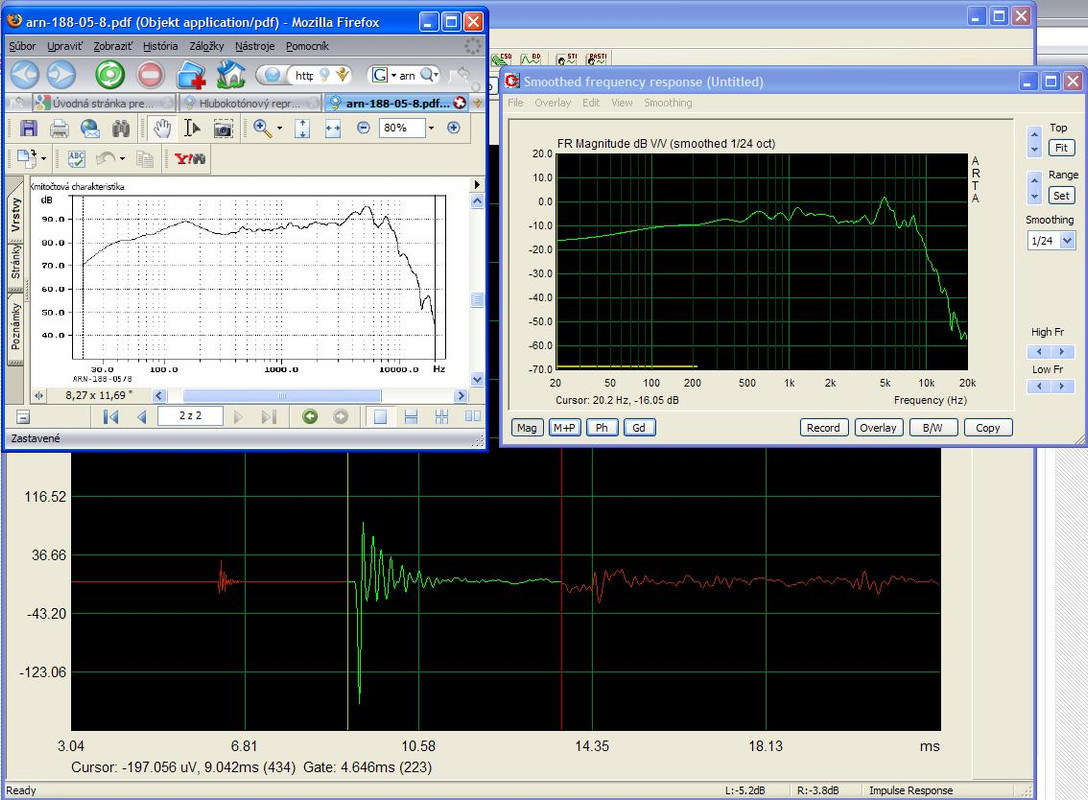Click the Record button
The width and height of the screenshot is (1088, 800).
[823, 427]
